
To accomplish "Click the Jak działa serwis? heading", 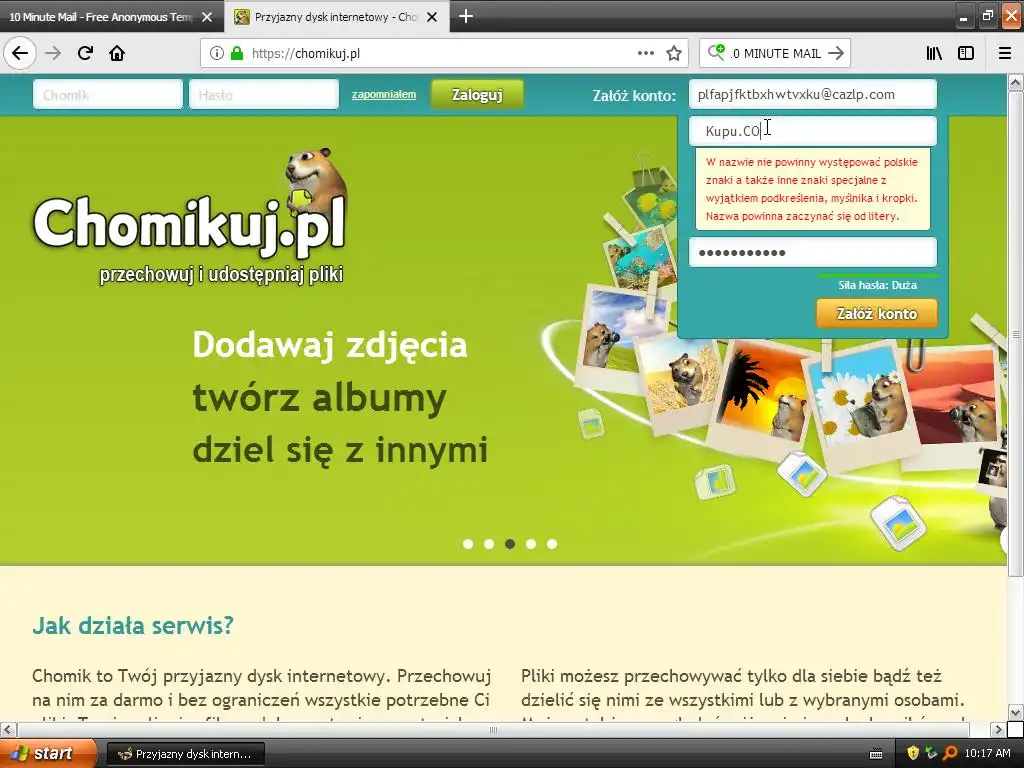I will (133, 625).
